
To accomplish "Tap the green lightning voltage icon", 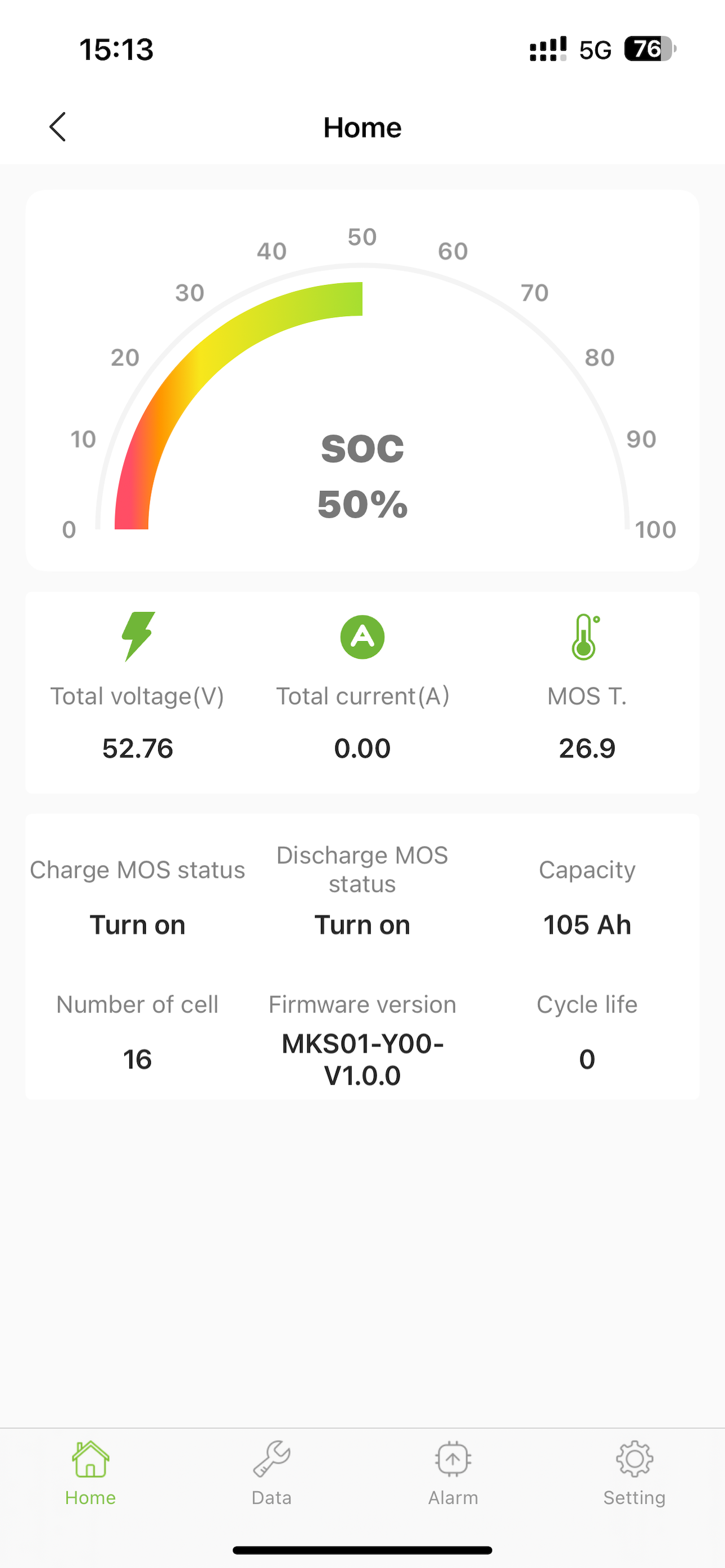I will click(138, 636).
